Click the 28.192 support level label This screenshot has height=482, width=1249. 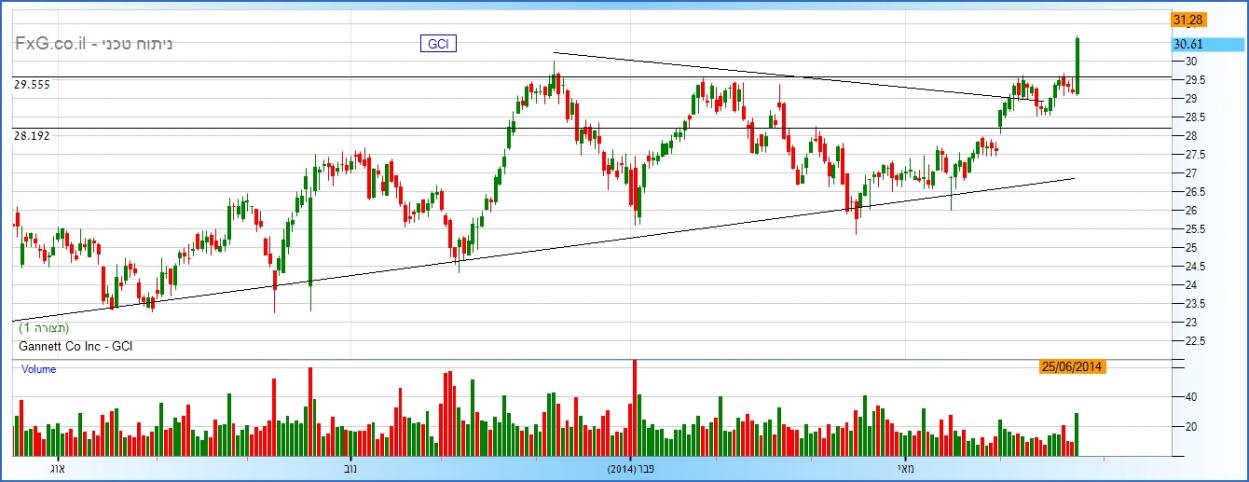coord(32,135)
